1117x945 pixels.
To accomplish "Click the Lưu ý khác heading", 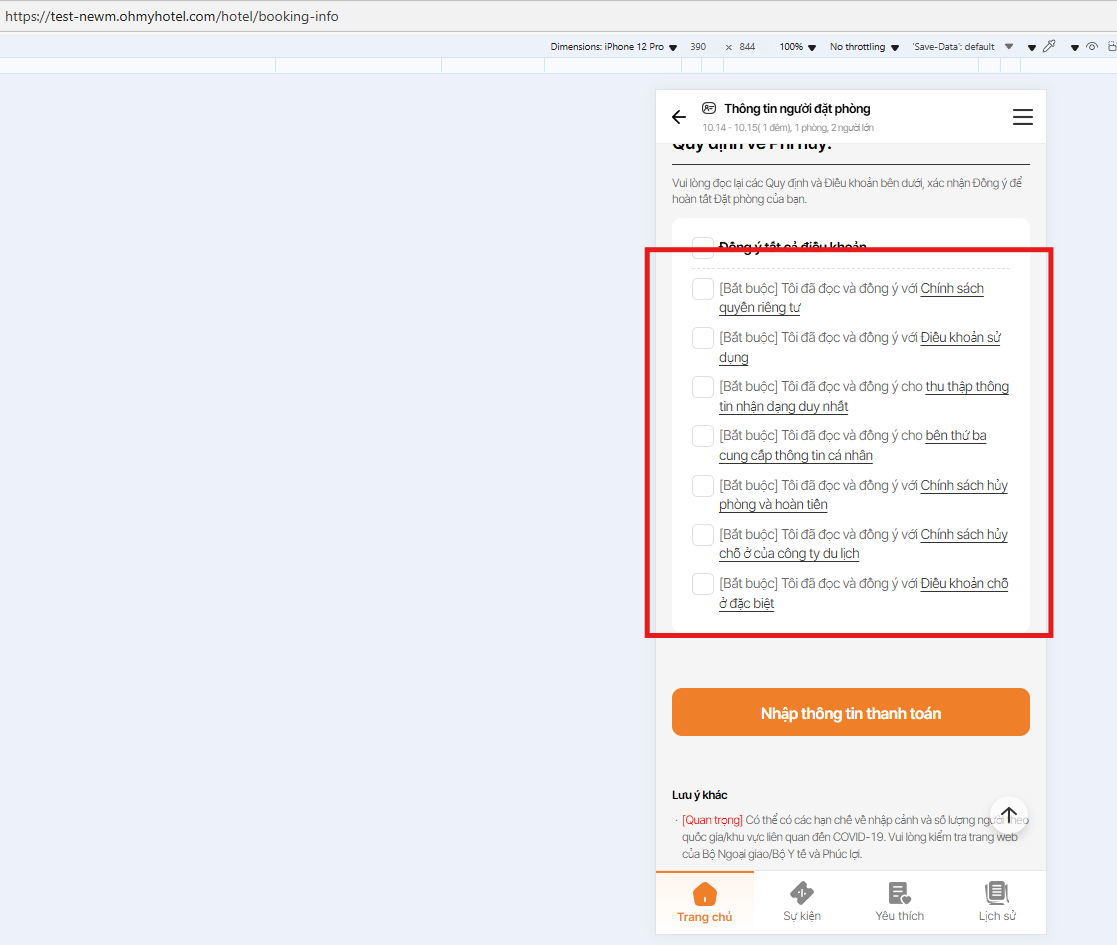I will point(700,795).
